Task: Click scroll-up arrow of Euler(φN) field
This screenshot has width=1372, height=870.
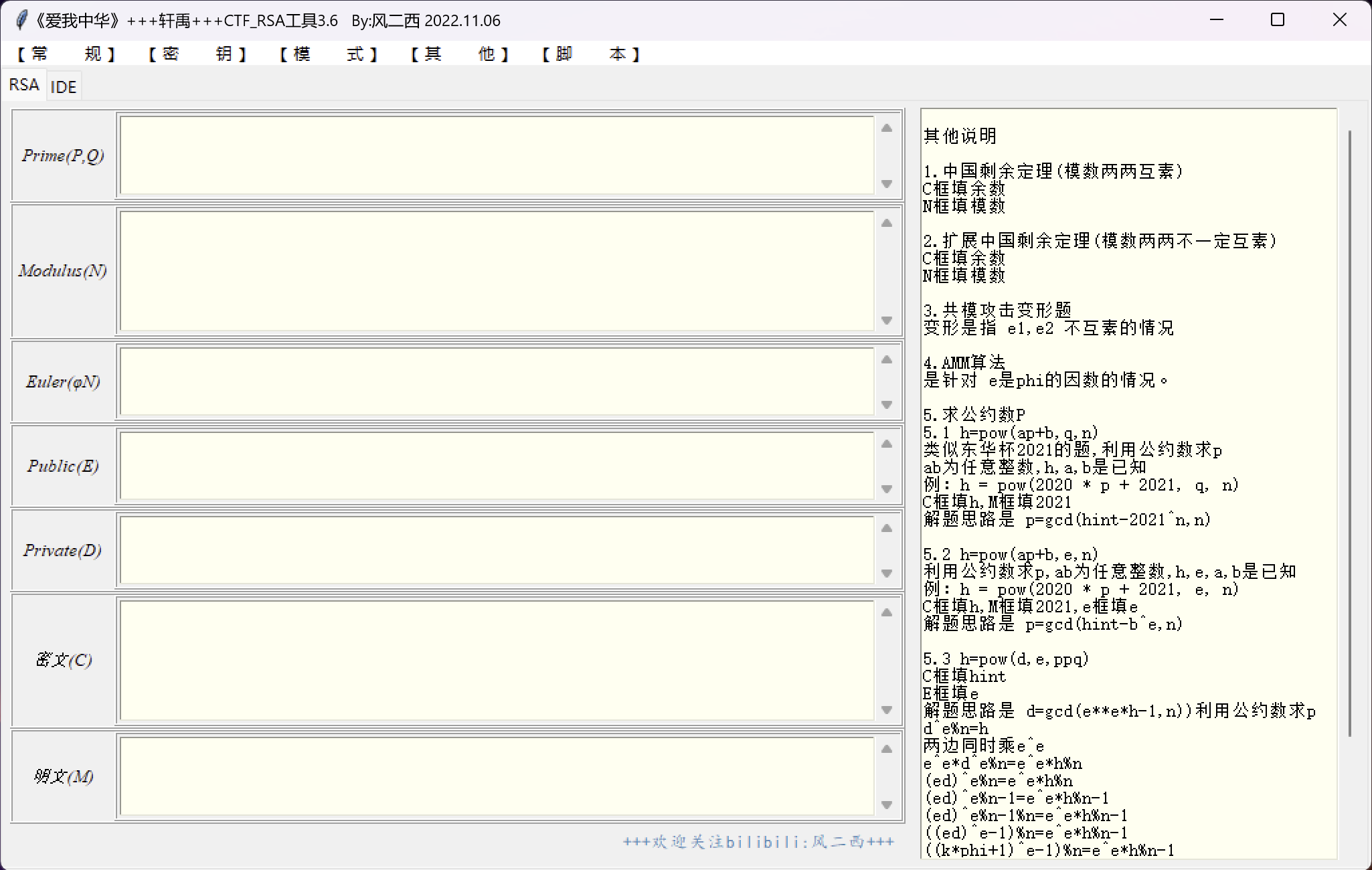Action: 887,360
